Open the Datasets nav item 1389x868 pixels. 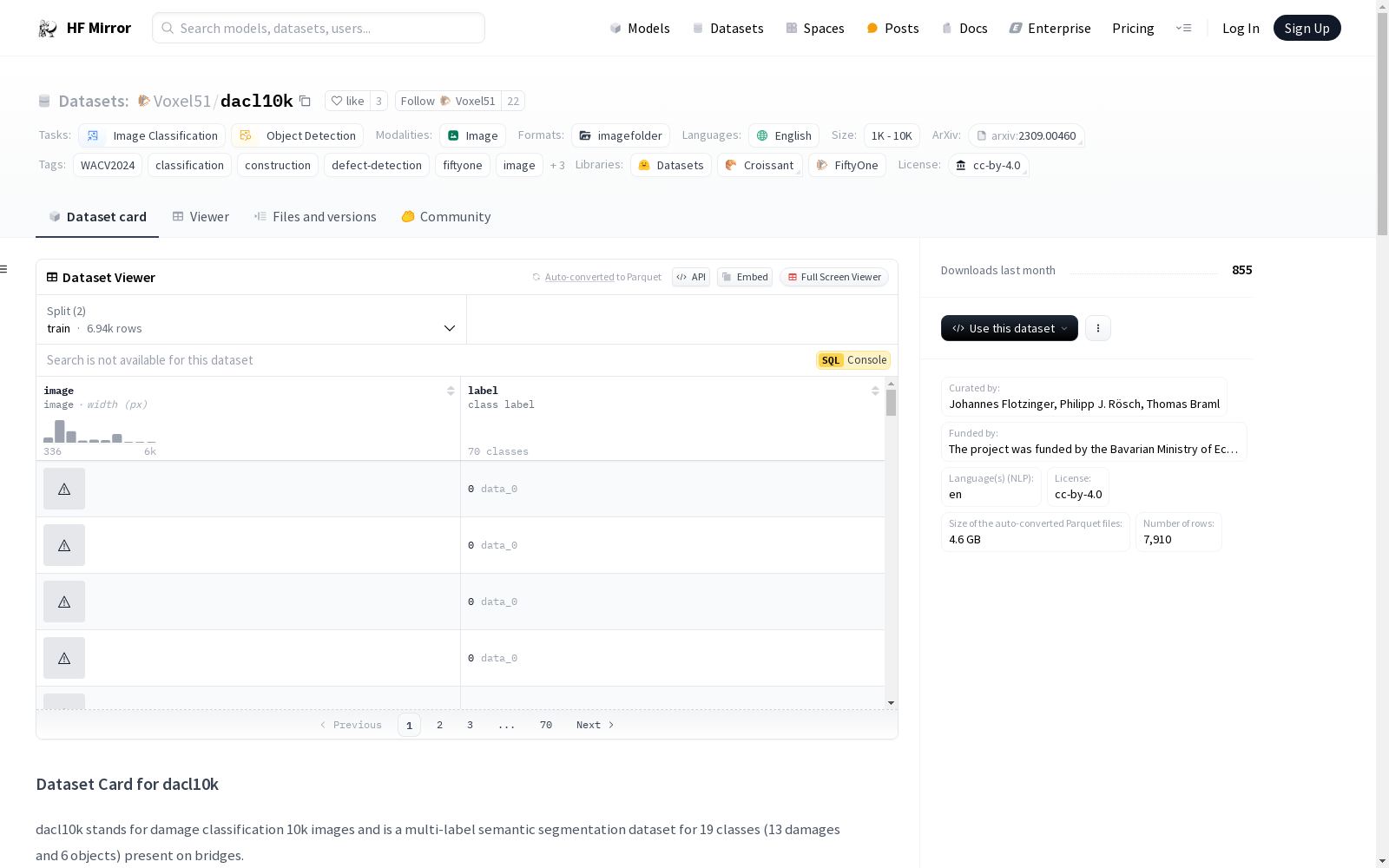pos(727,28)
